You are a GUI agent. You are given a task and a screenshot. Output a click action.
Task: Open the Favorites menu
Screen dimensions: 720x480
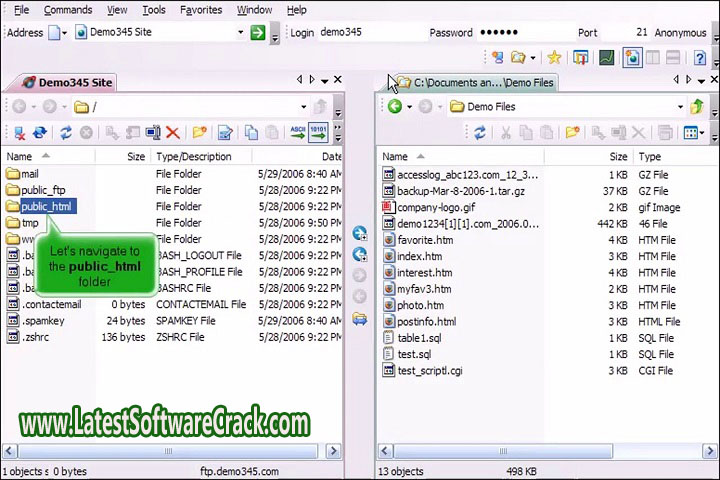pyautogui.click(x=201, y=10)
